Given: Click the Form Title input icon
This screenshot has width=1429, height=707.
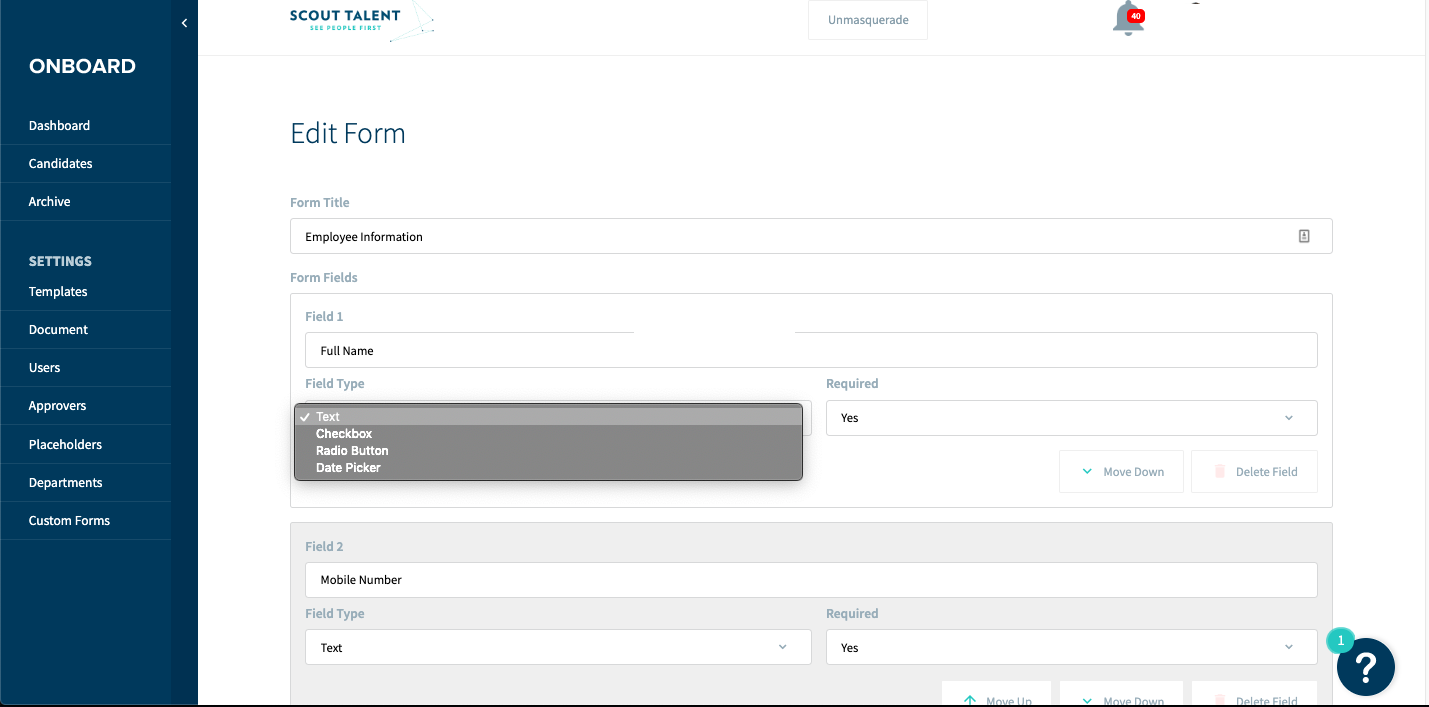Looking at the screenshot, I should point(1304,236).
